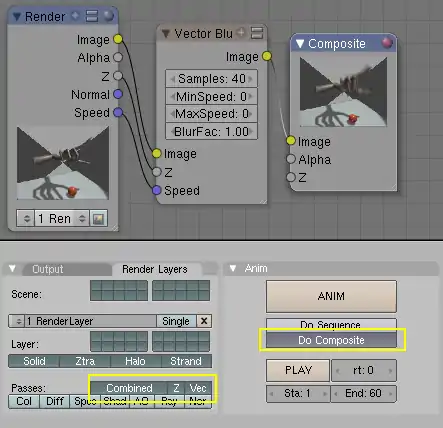The width and height of the screenshot is (443, 428).
Task: Open the 1 RenderLayer selector dropdown
Action: [16, 321]
